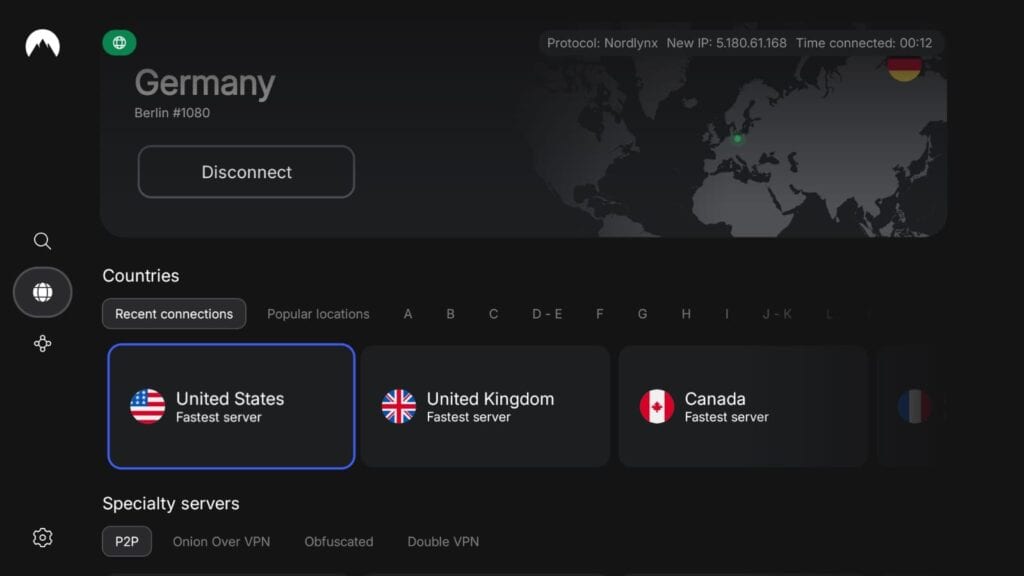Viewport: 1024px width, 576px height.
Task: Click the NordVPN logo
Action: (42, 43)
